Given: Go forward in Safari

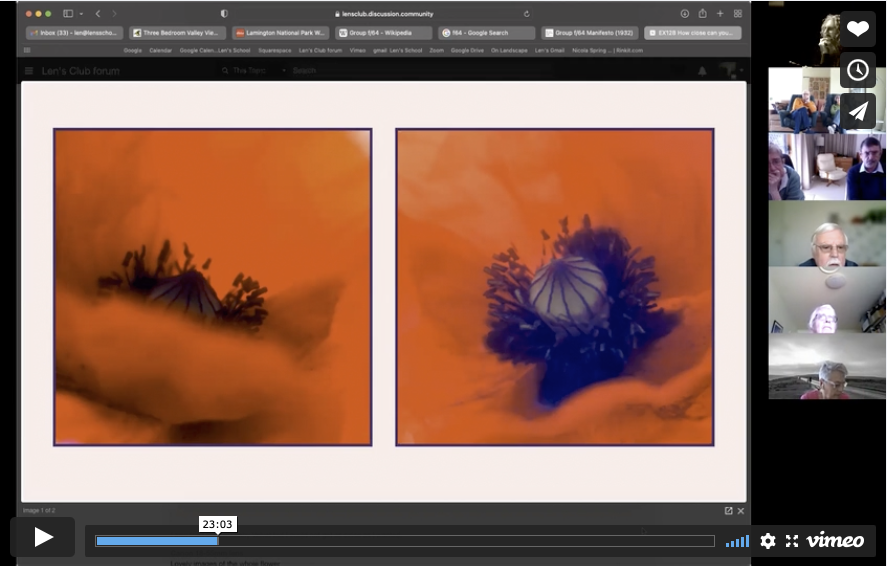Looking at the screenshot, I should (114, 14).
